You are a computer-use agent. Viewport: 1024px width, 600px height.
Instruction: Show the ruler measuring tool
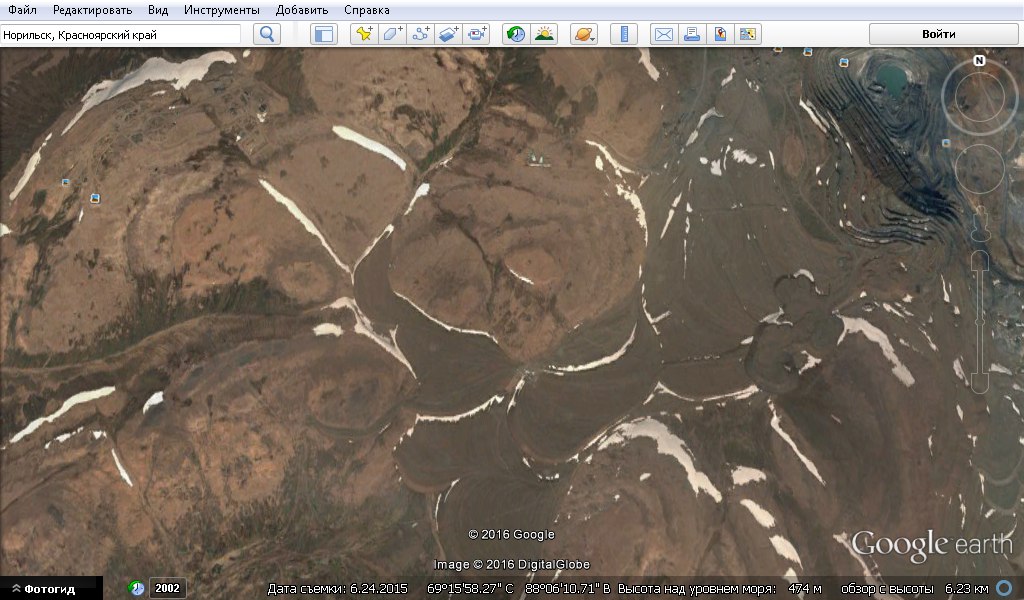pyautogui.click(x=624, y=34)
